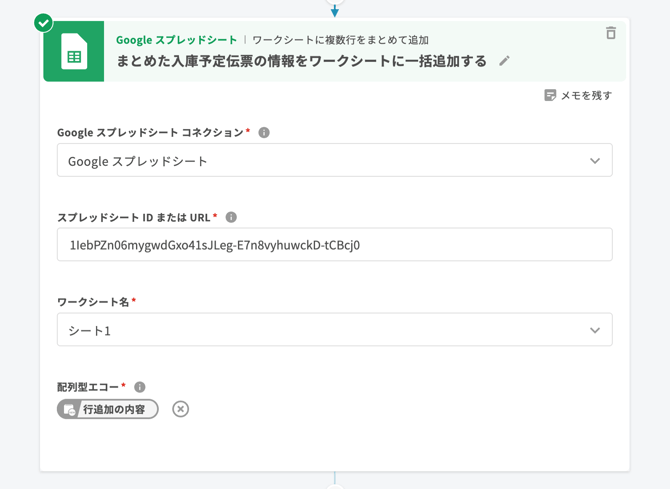Click the step title まとめた入庫予定伝票の情報

click(302, 61)
